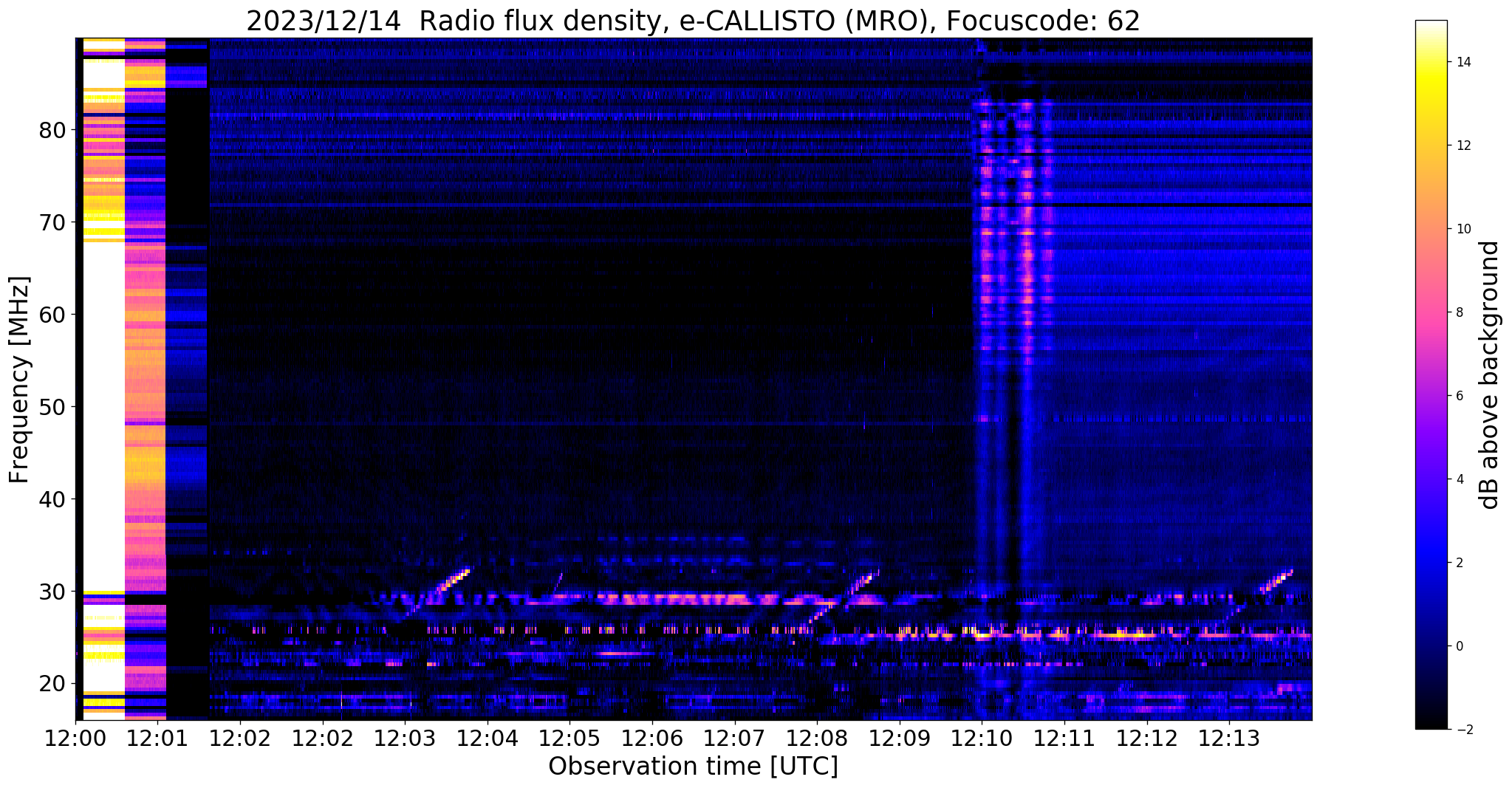Image resolution: width=1512 pixels, height=788 pixels.
Task: Click the 12:03 time tick label
Action: 405,739
